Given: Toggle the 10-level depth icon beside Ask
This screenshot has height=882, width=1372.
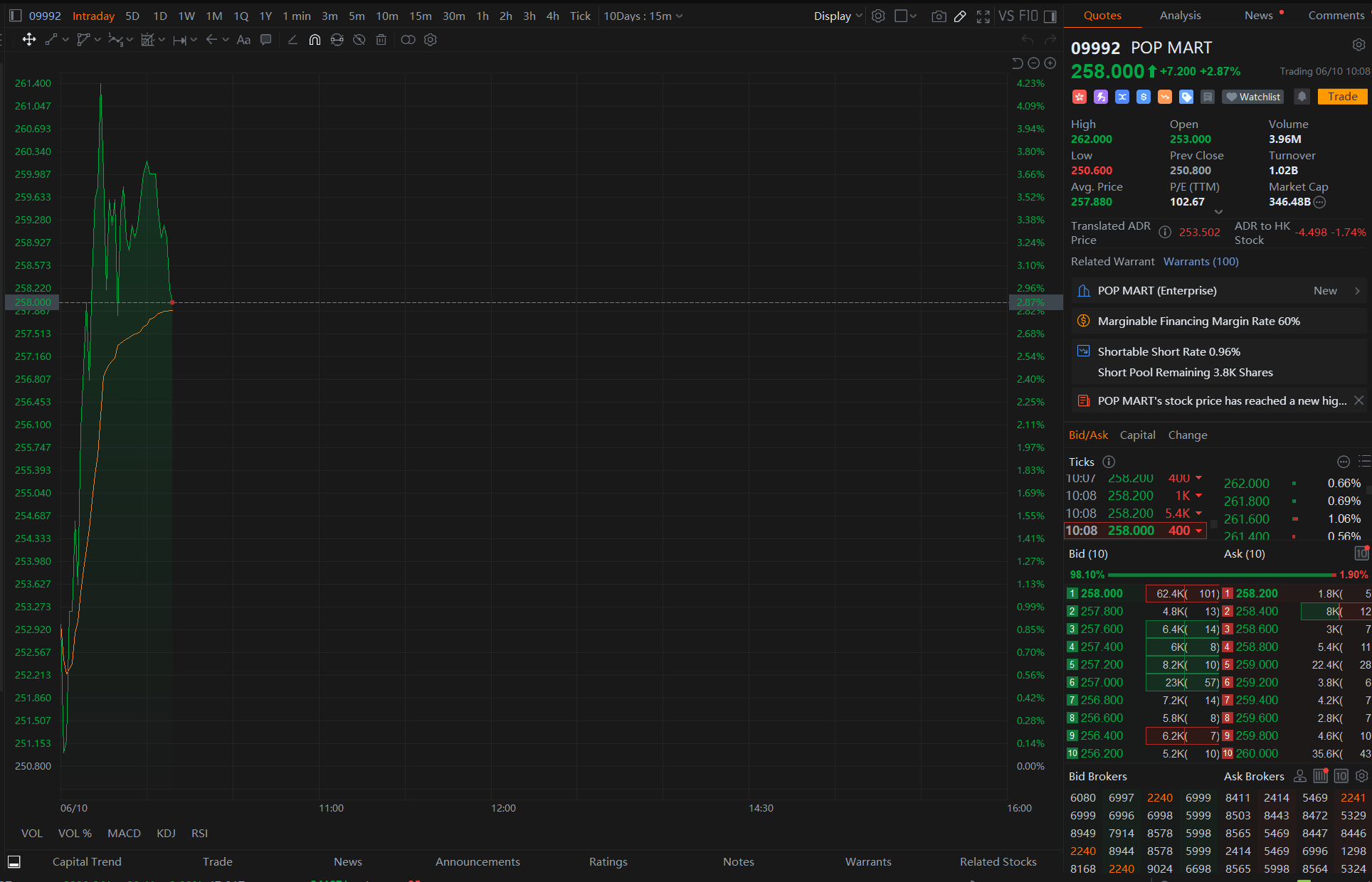Looking at the screenshot, I should click(x=1361, y=553).
